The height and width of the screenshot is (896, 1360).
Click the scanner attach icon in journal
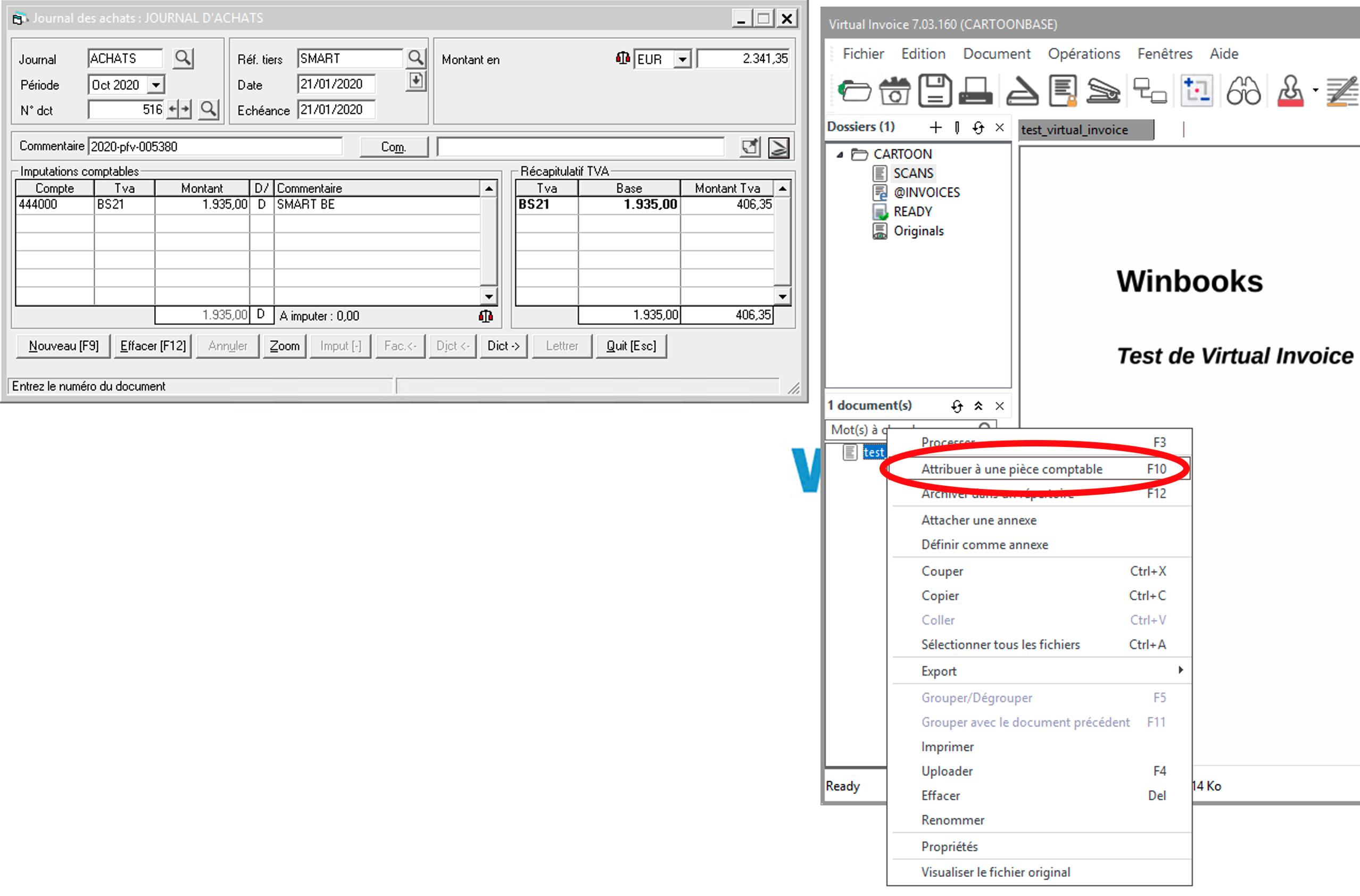coord(778,147)
